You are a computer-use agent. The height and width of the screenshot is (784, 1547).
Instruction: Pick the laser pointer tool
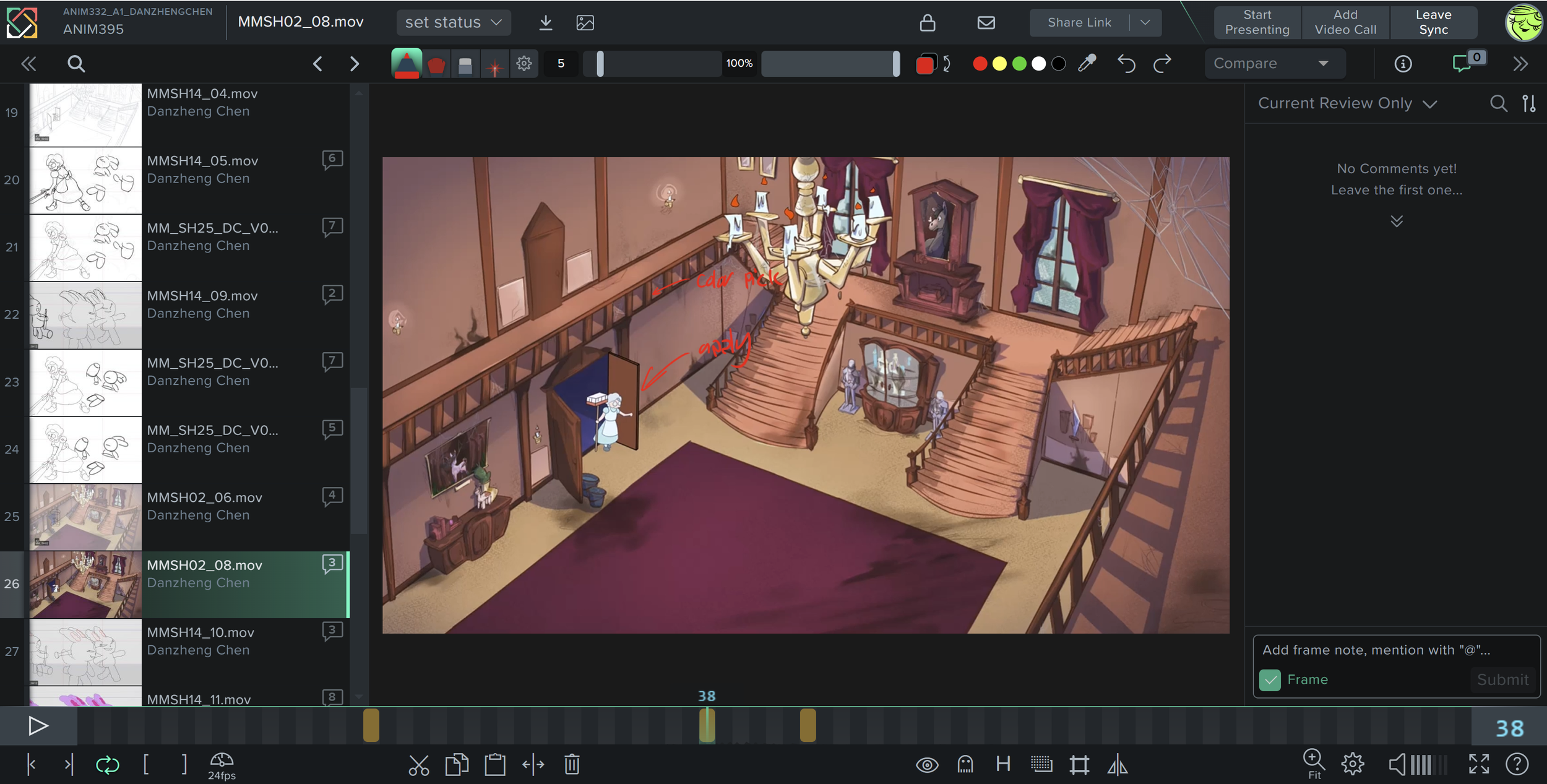(494, 64)
